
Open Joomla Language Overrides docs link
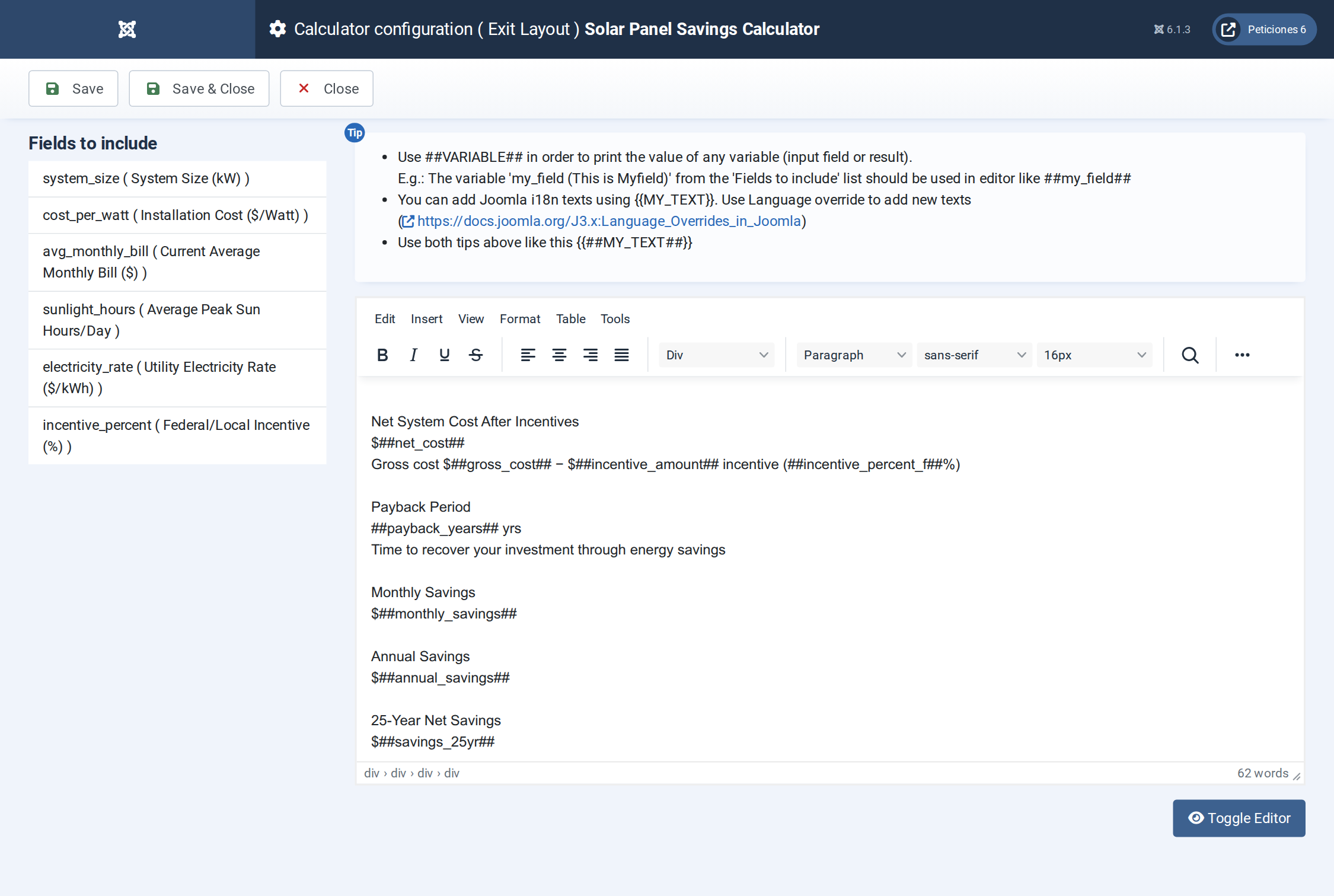601,221
